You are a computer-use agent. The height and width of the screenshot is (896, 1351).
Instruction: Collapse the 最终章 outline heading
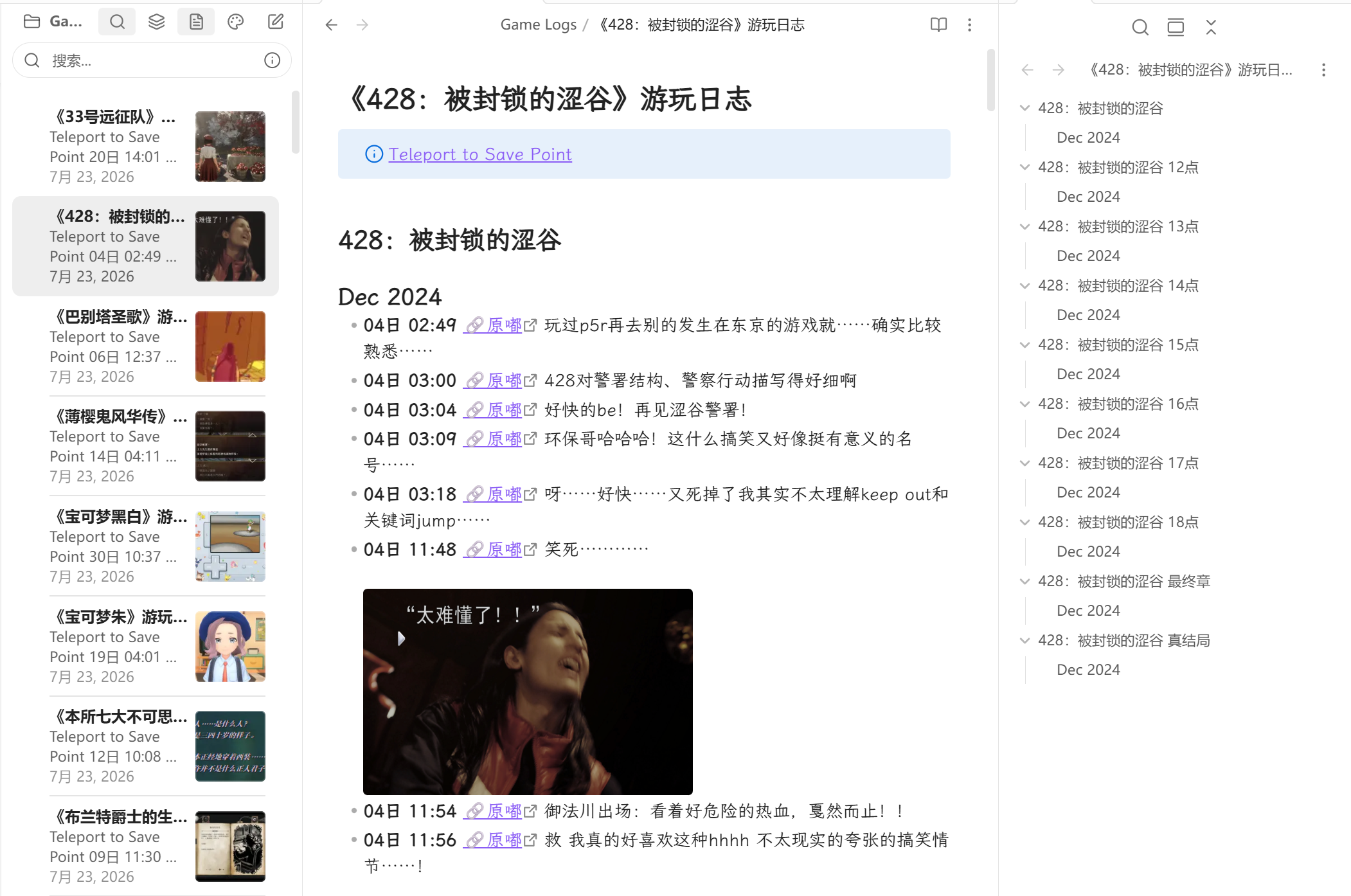point(1025,581)
